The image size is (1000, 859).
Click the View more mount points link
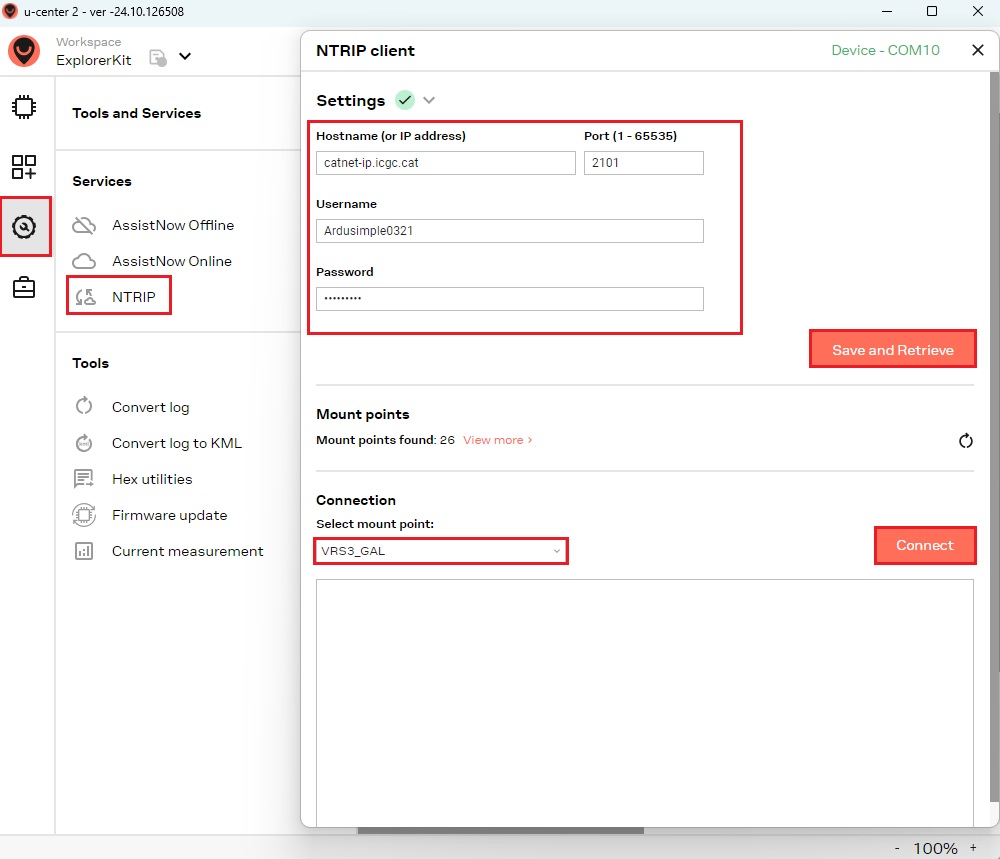click(x=497, y=440)
